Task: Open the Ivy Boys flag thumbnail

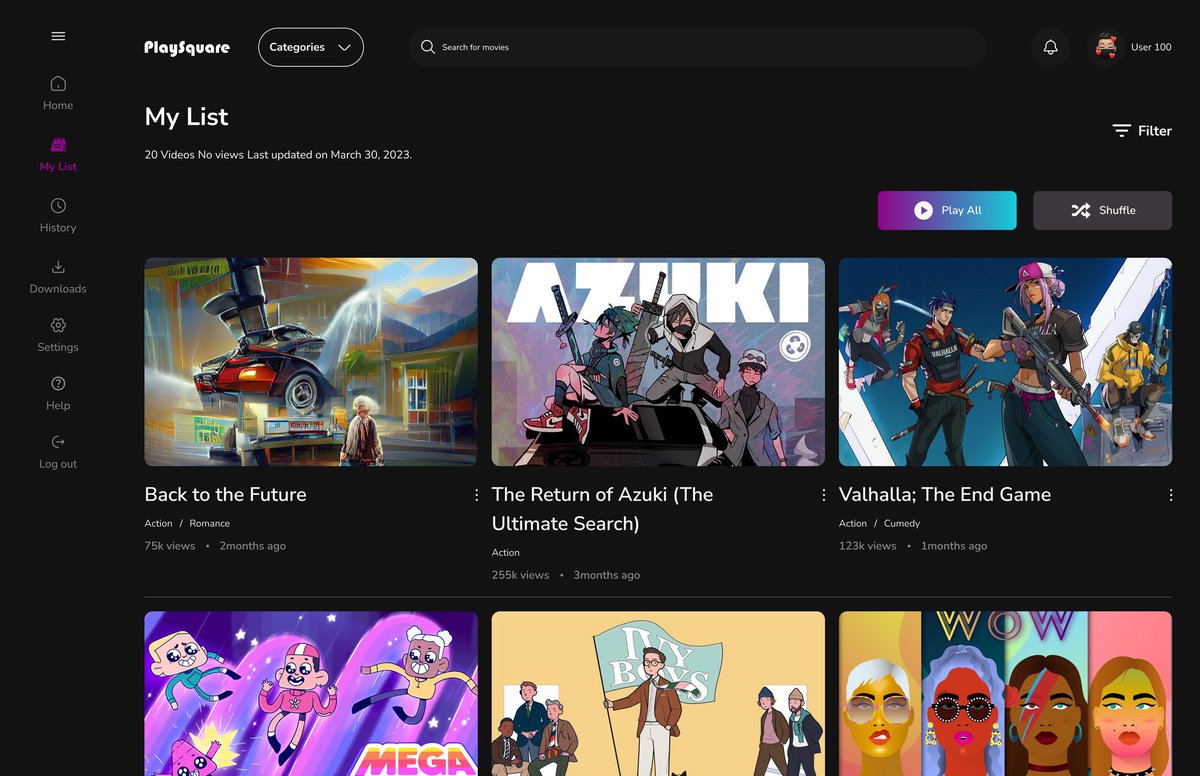Action: (x=658, y=694)
